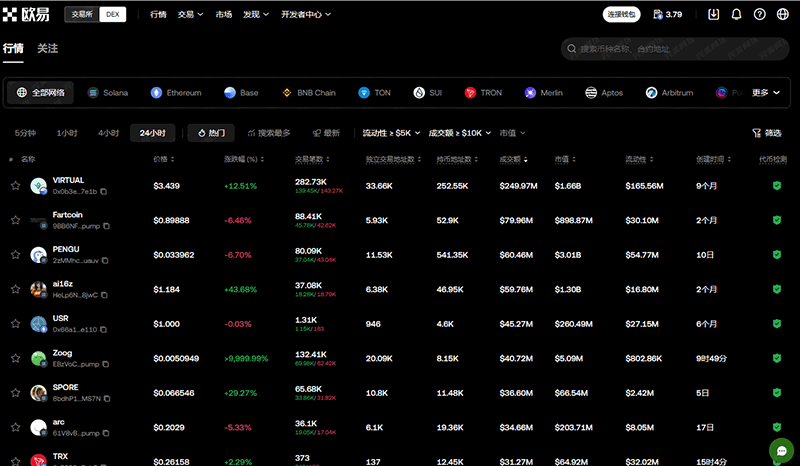Copy the PENGU contract address
The height and width of the screenshot is (466, 800).
(105, 261)
